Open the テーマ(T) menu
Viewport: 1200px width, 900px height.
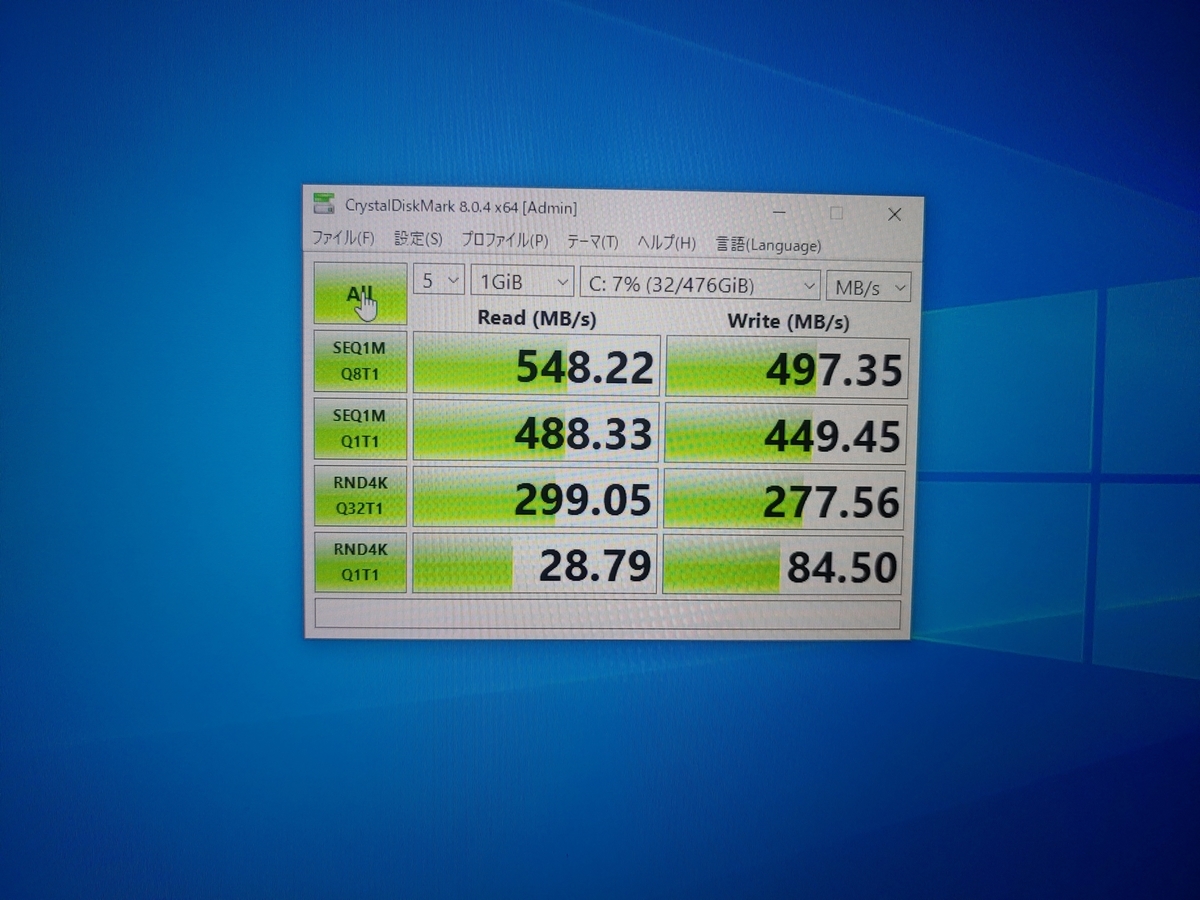tap(592, 242)
